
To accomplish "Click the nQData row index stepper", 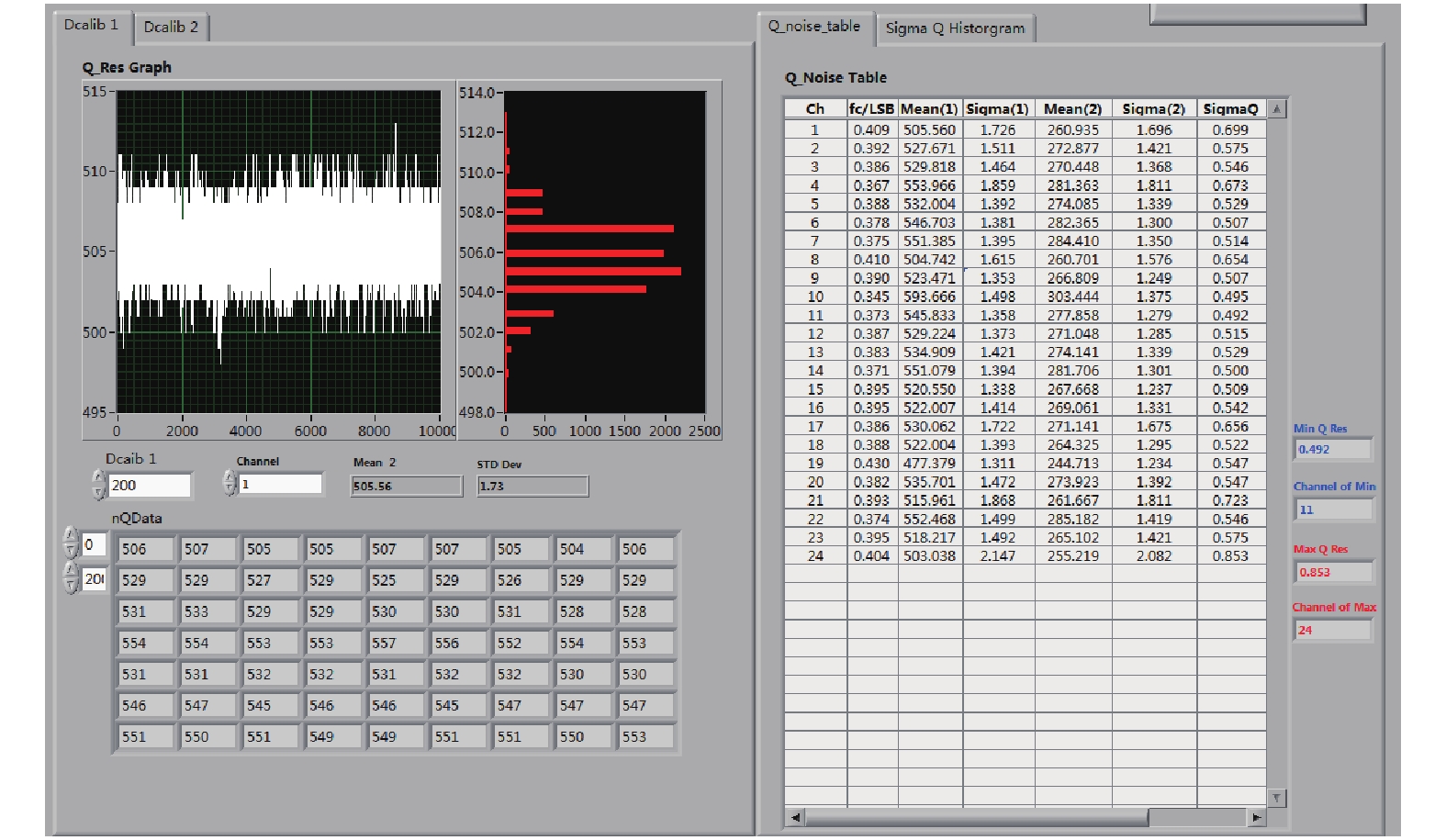I will [x=71, y=543].
